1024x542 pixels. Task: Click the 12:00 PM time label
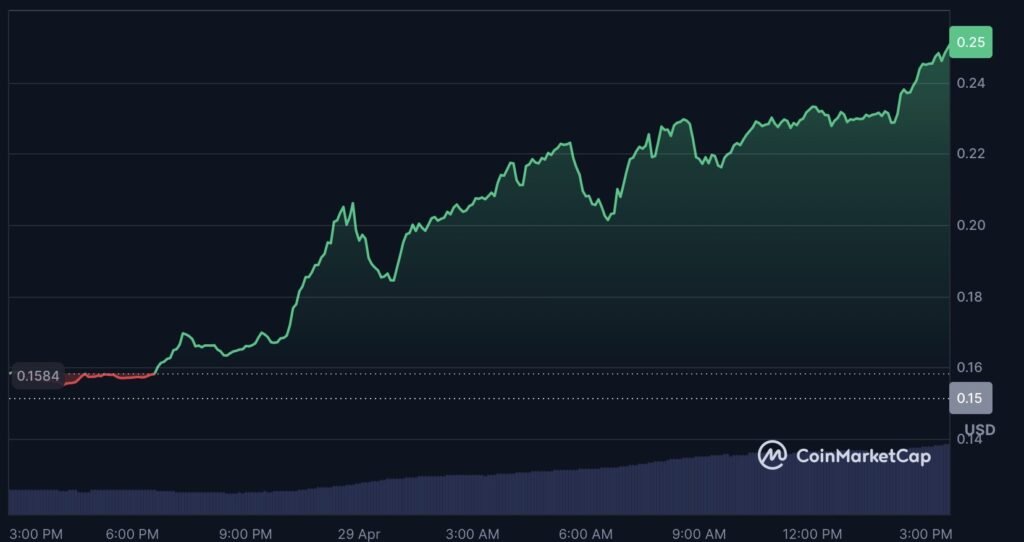[x=813, y=533]
